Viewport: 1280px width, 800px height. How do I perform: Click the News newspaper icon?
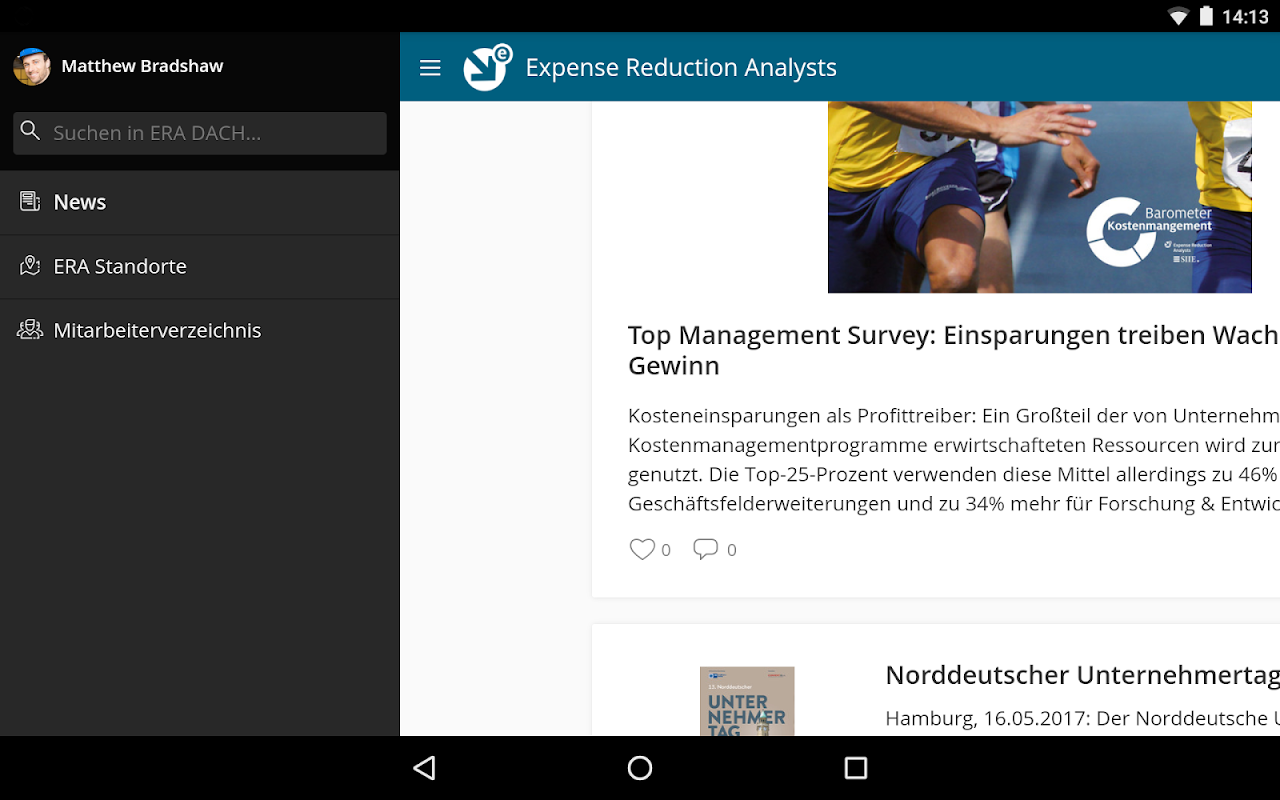tap(30, 202)
